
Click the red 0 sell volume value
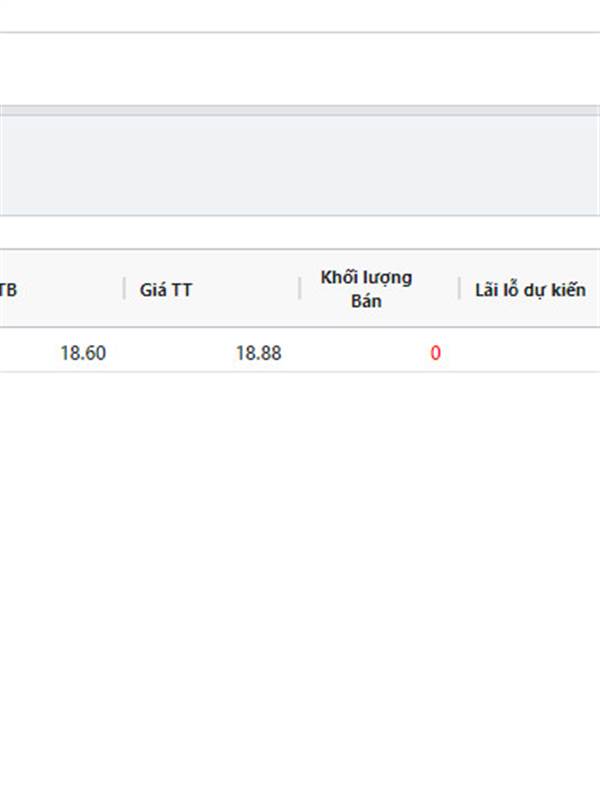pos(435,353)
